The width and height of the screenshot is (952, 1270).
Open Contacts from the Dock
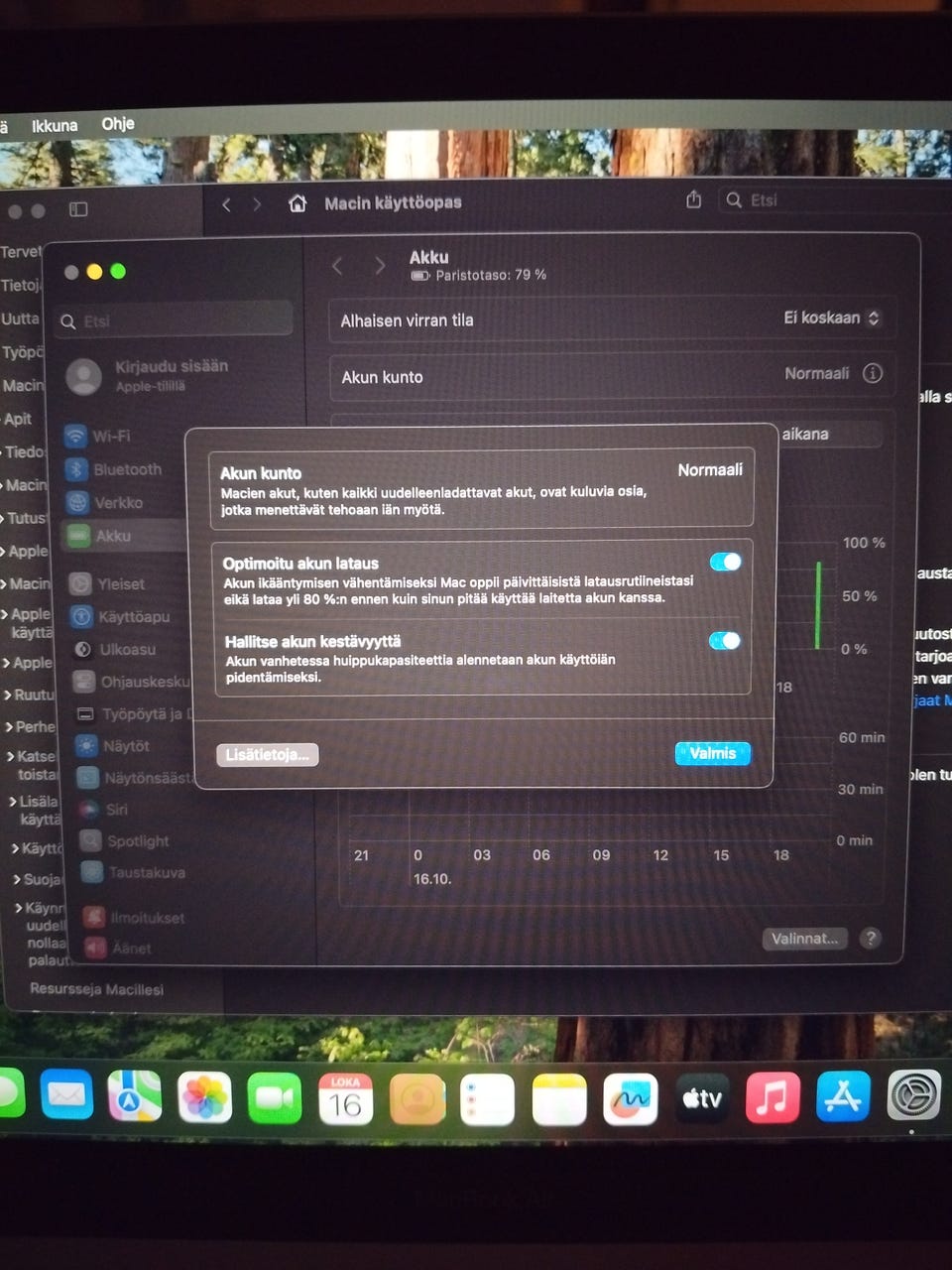click(417, 1099)
